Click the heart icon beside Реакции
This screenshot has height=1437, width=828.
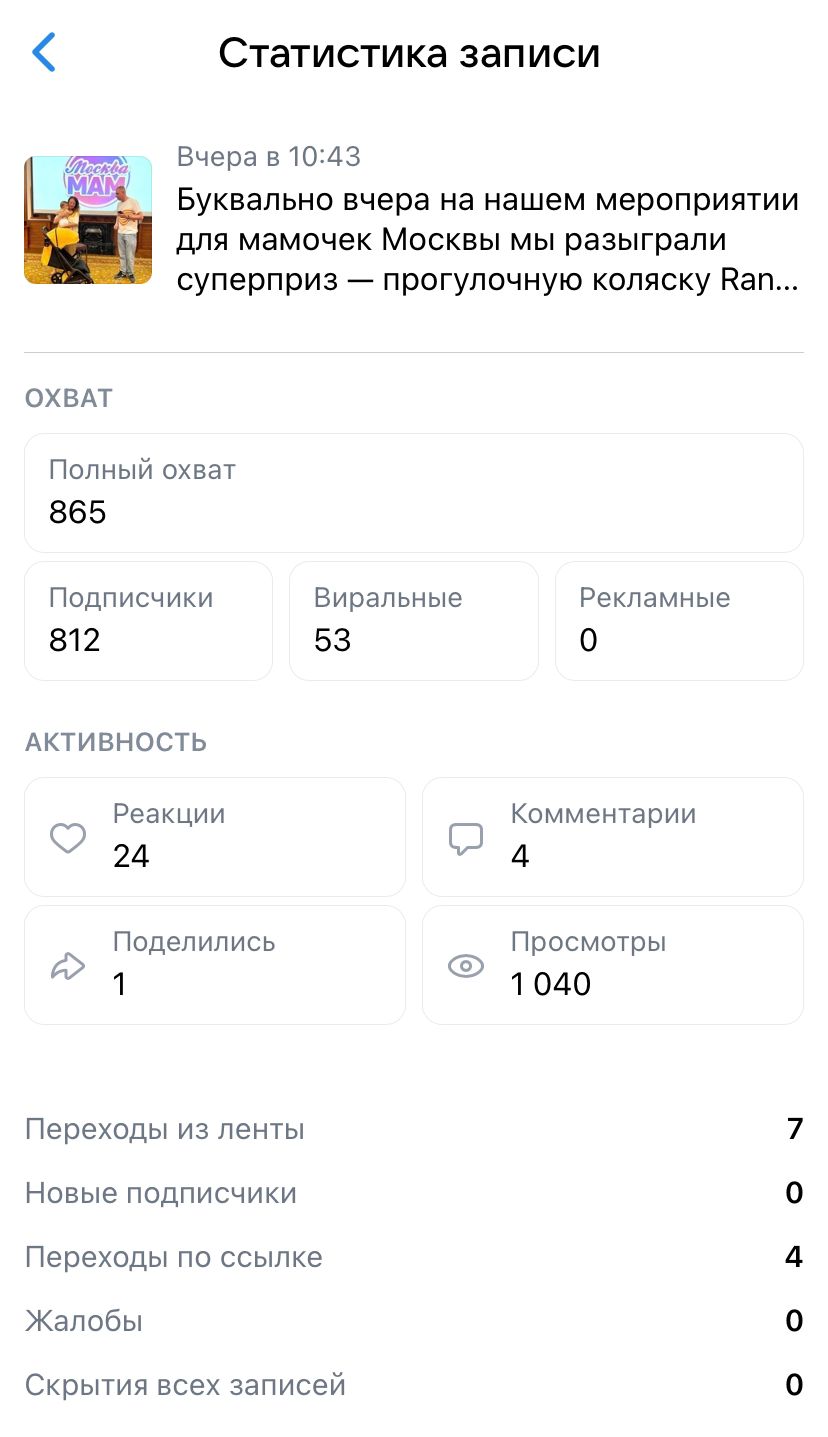pos(68,837)
